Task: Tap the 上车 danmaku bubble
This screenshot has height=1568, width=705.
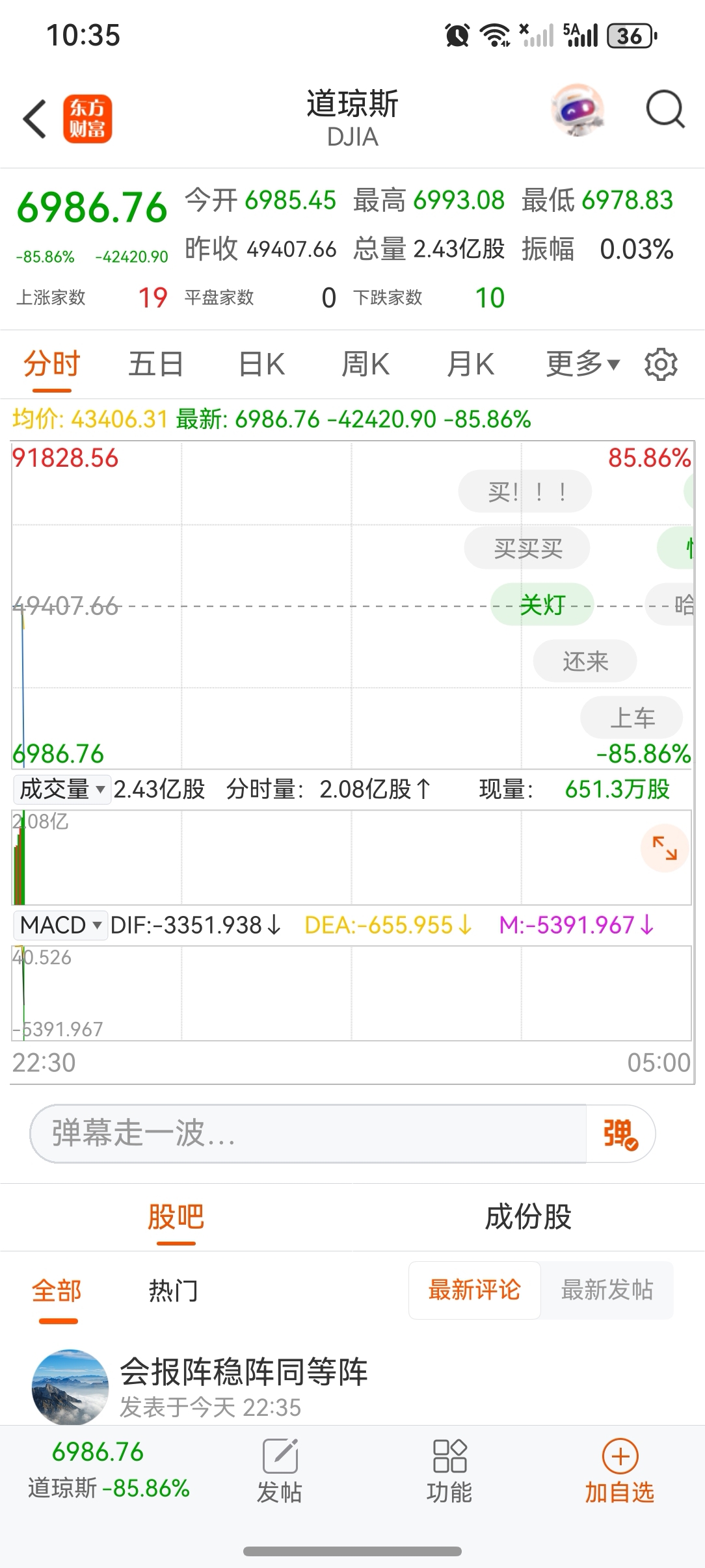Action: click(632, 718)
